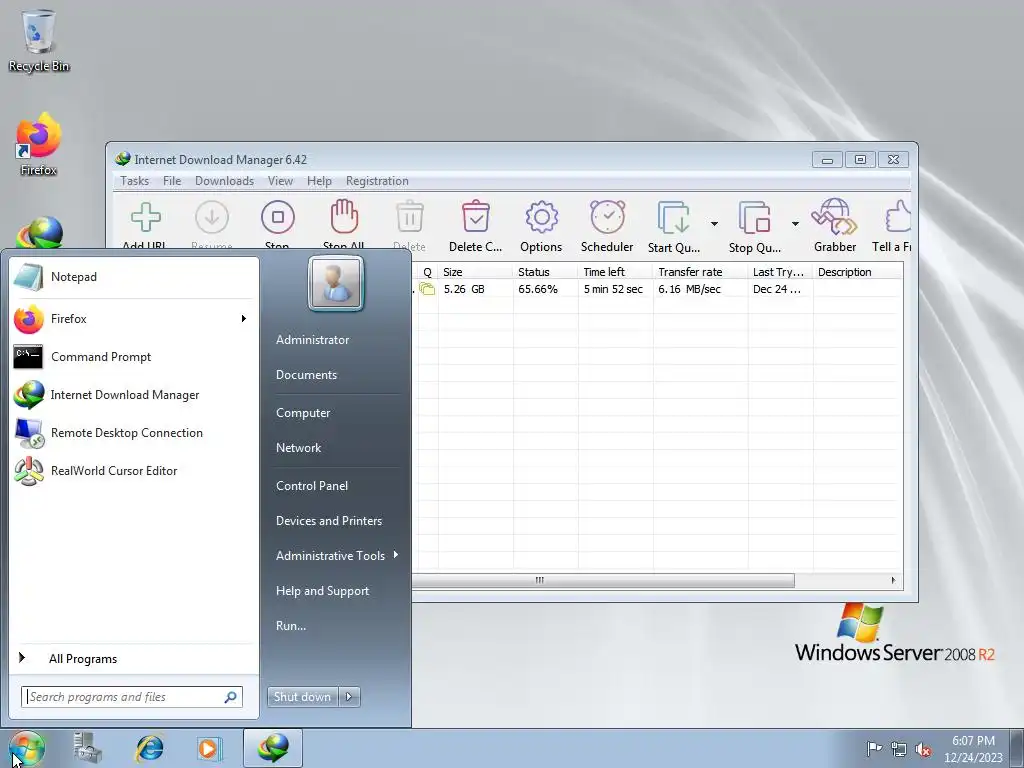Expand the Firefox jump list arrow
Screen dimensions: 1024x768
(x=244, y=319)
